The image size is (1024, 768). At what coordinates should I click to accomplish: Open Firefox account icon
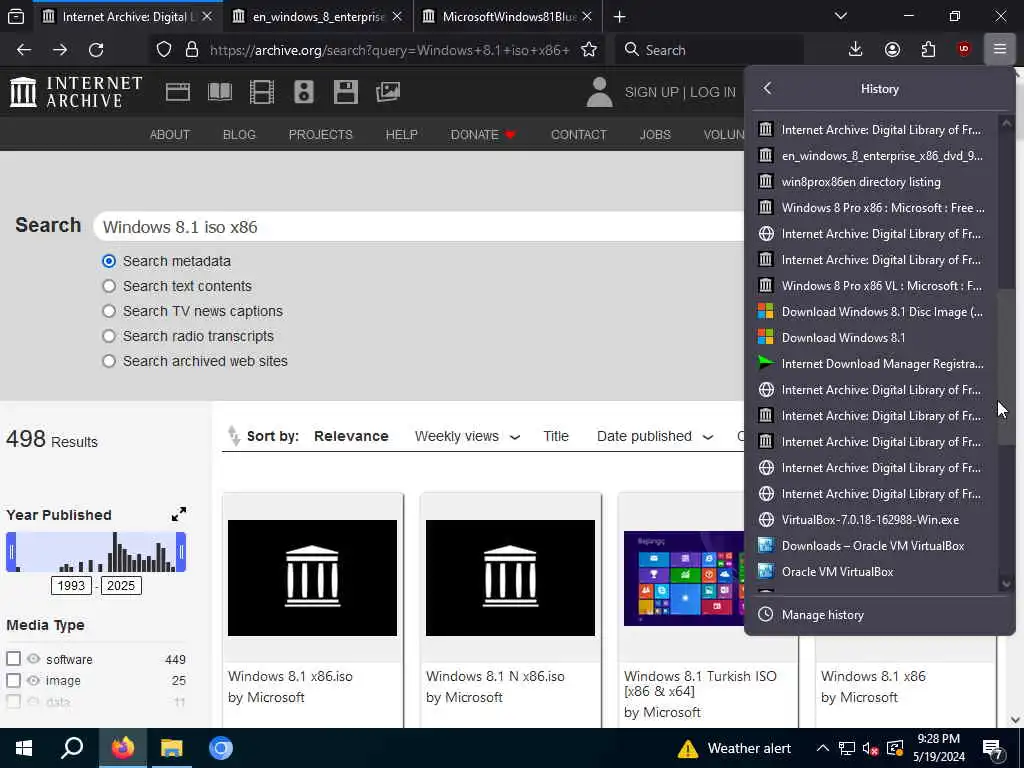point(892,50)
